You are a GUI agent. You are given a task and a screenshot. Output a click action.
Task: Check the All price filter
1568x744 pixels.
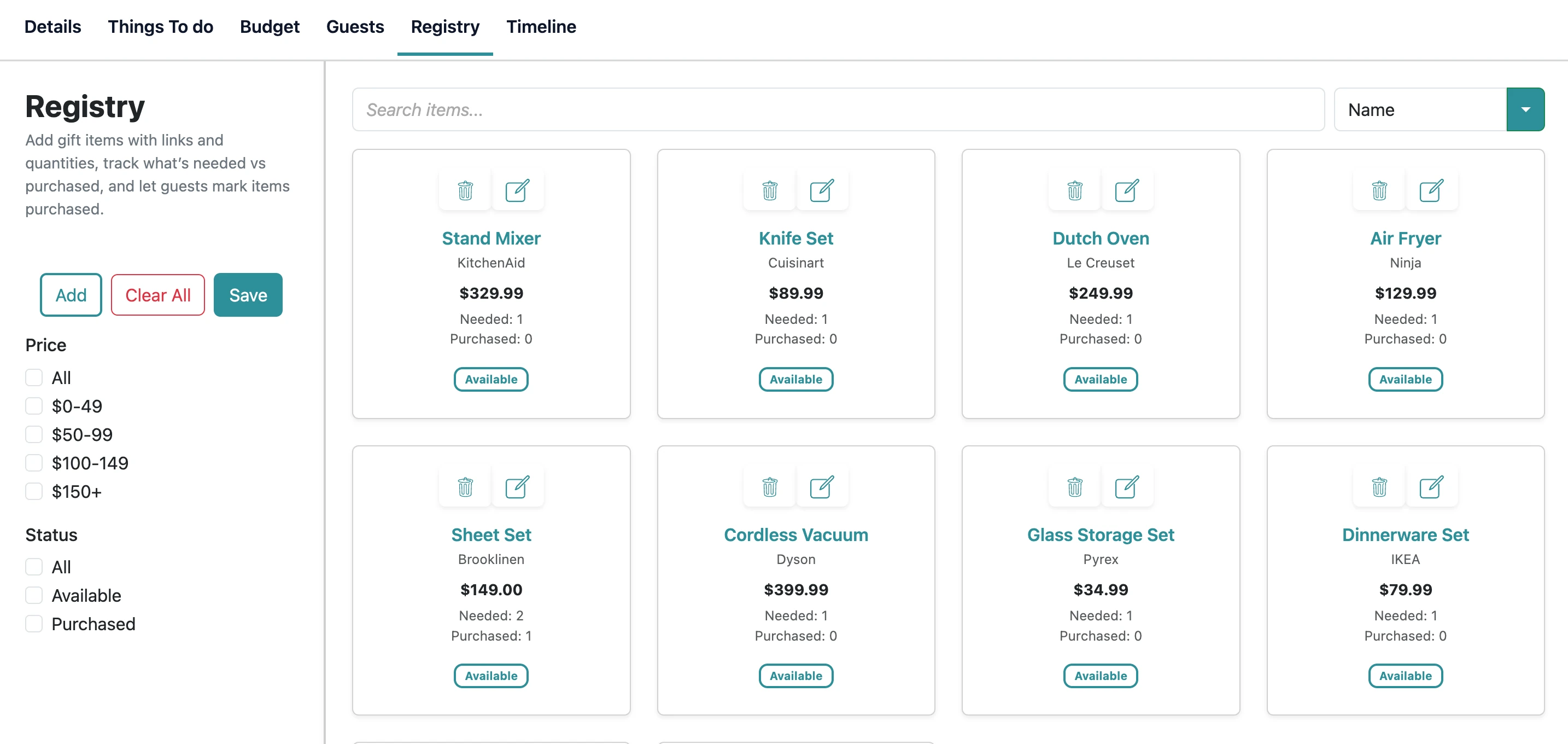click(x=33, y=377)
